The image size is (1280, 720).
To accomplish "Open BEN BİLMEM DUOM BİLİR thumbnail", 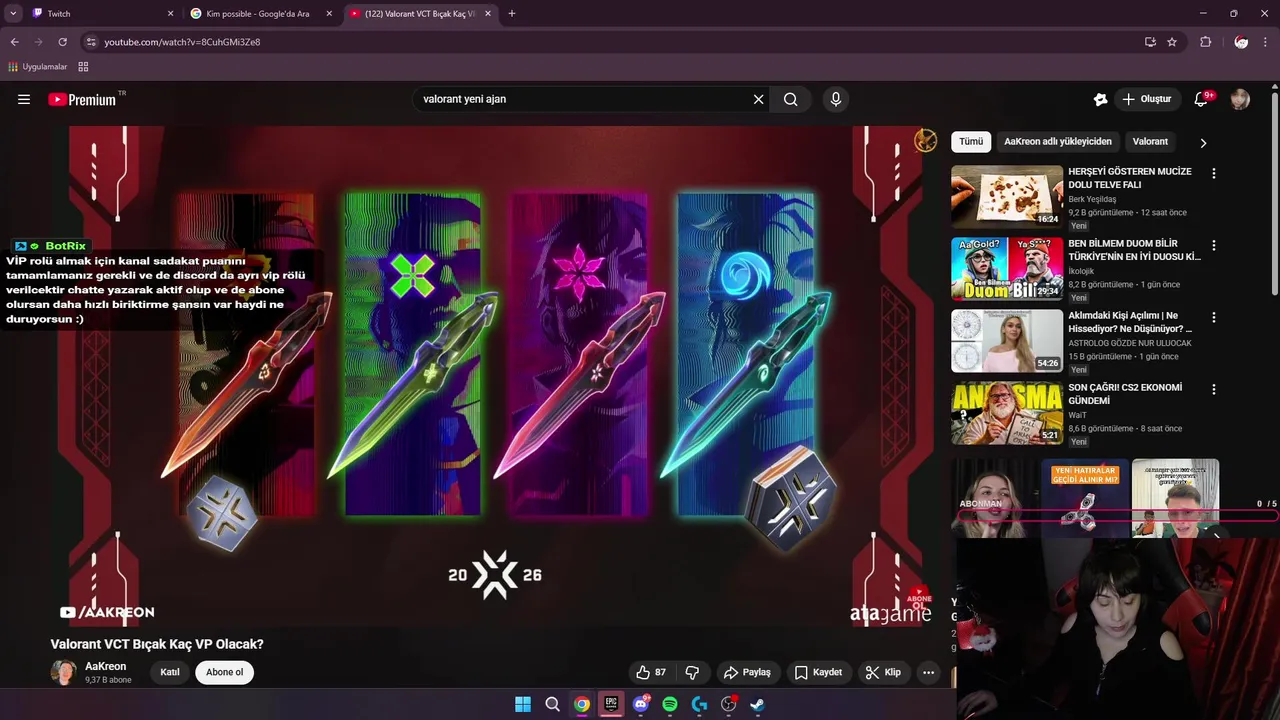I will [1007, 268].
